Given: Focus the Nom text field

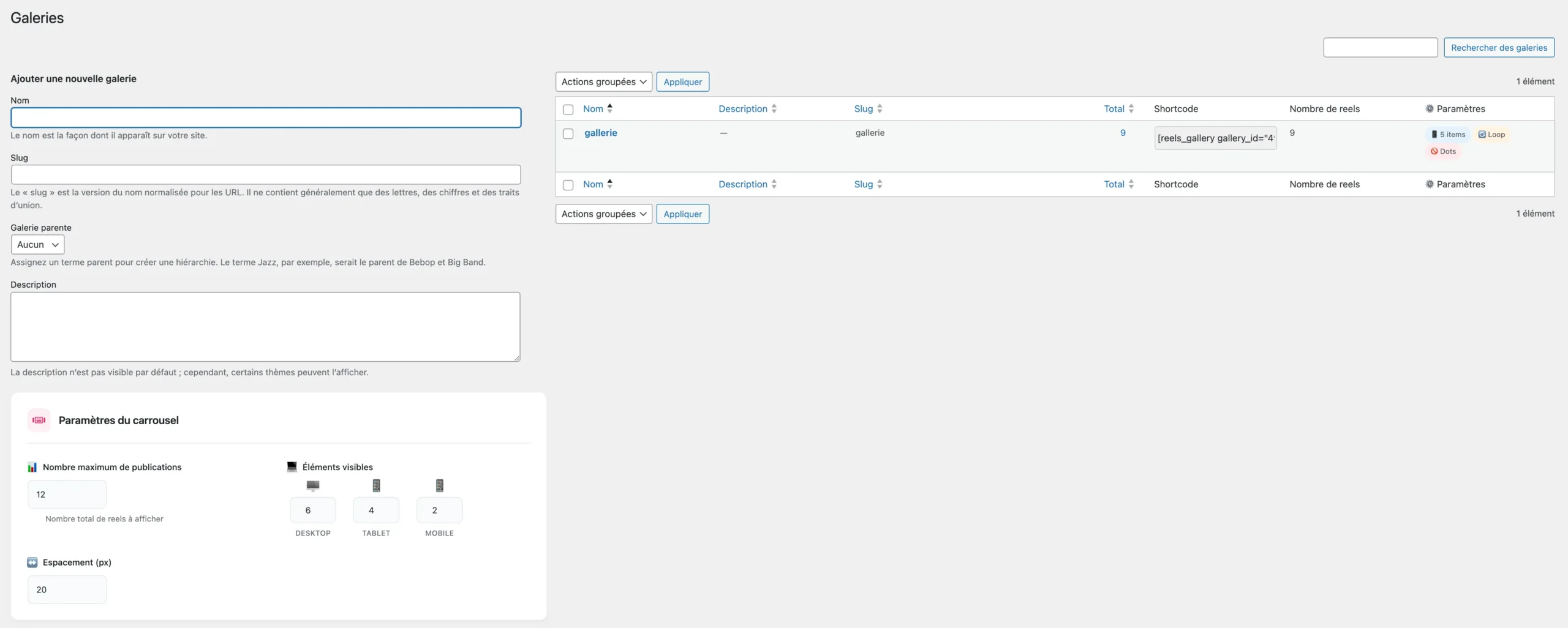Looking at the screenshot, I should click(x=266, y=118).
